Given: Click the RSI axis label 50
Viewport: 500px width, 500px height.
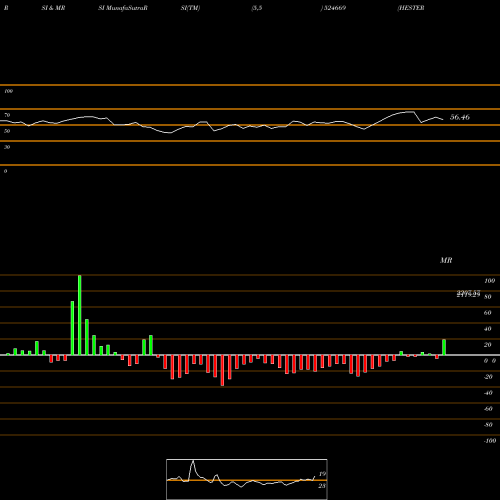Looking at the screenshot, I should click(x=7, y=131).
